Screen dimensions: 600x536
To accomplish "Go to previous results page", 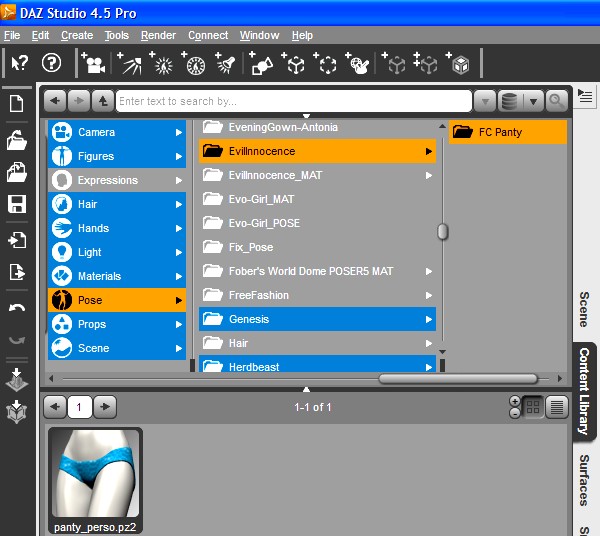I will [x=55, y=407].
